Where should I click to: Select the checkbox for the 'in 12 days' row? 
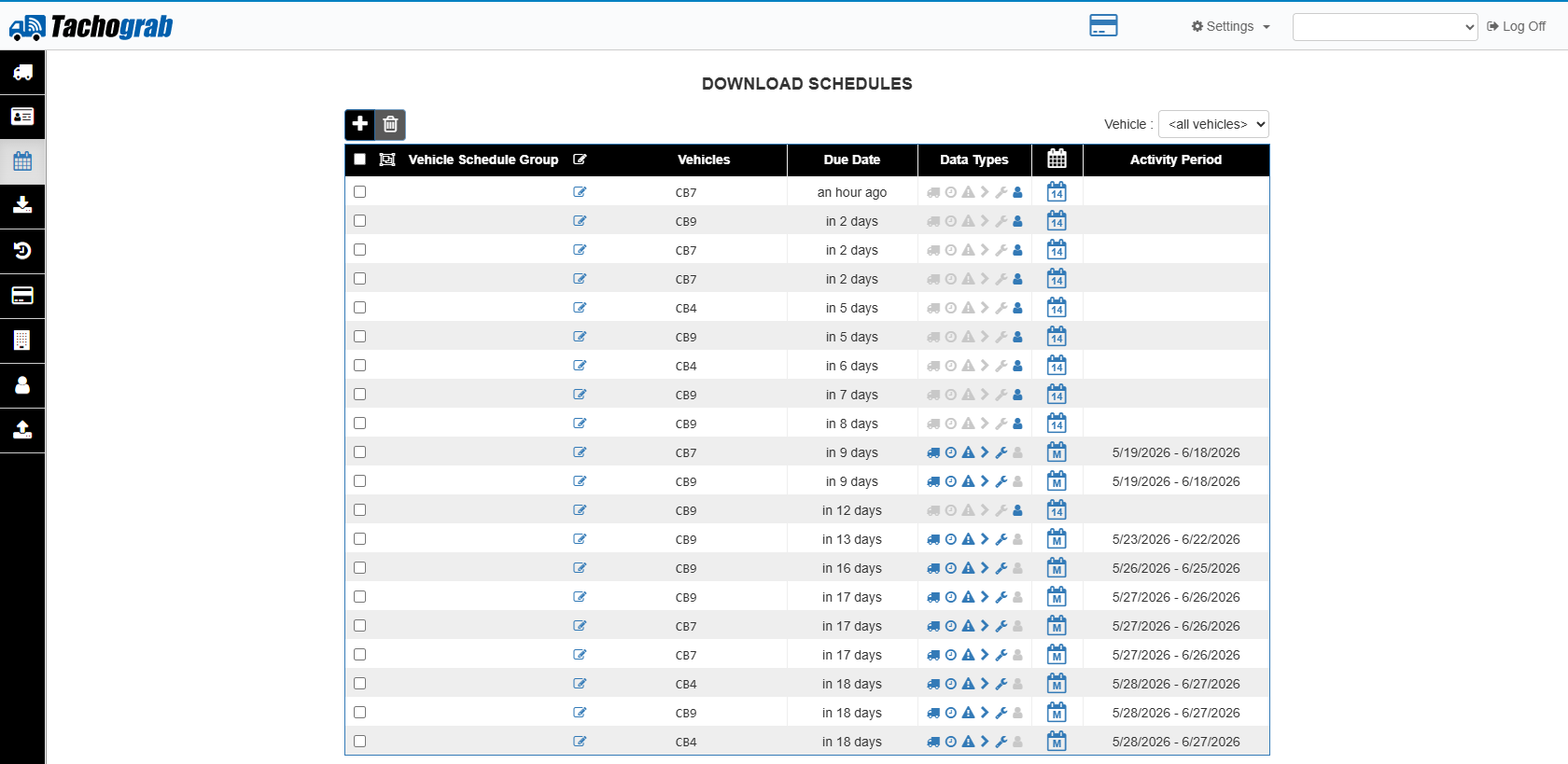(359, 510)
